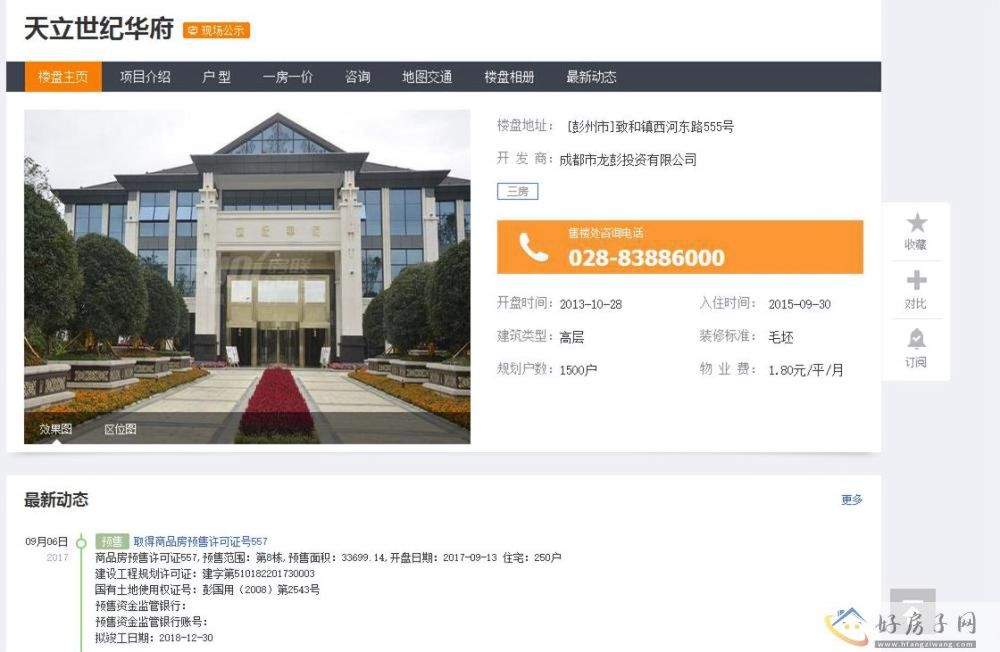Click the phone handset icon

533,248
